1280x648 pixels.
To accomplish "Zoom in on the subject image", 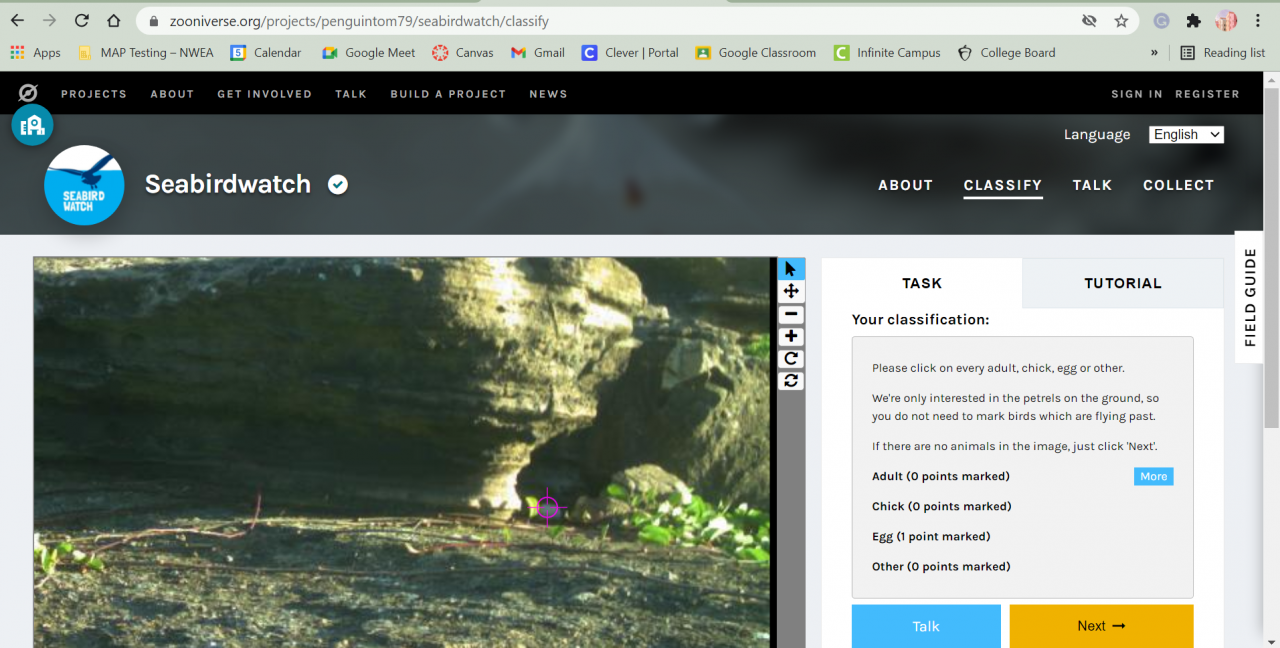I will coord(791,336).
